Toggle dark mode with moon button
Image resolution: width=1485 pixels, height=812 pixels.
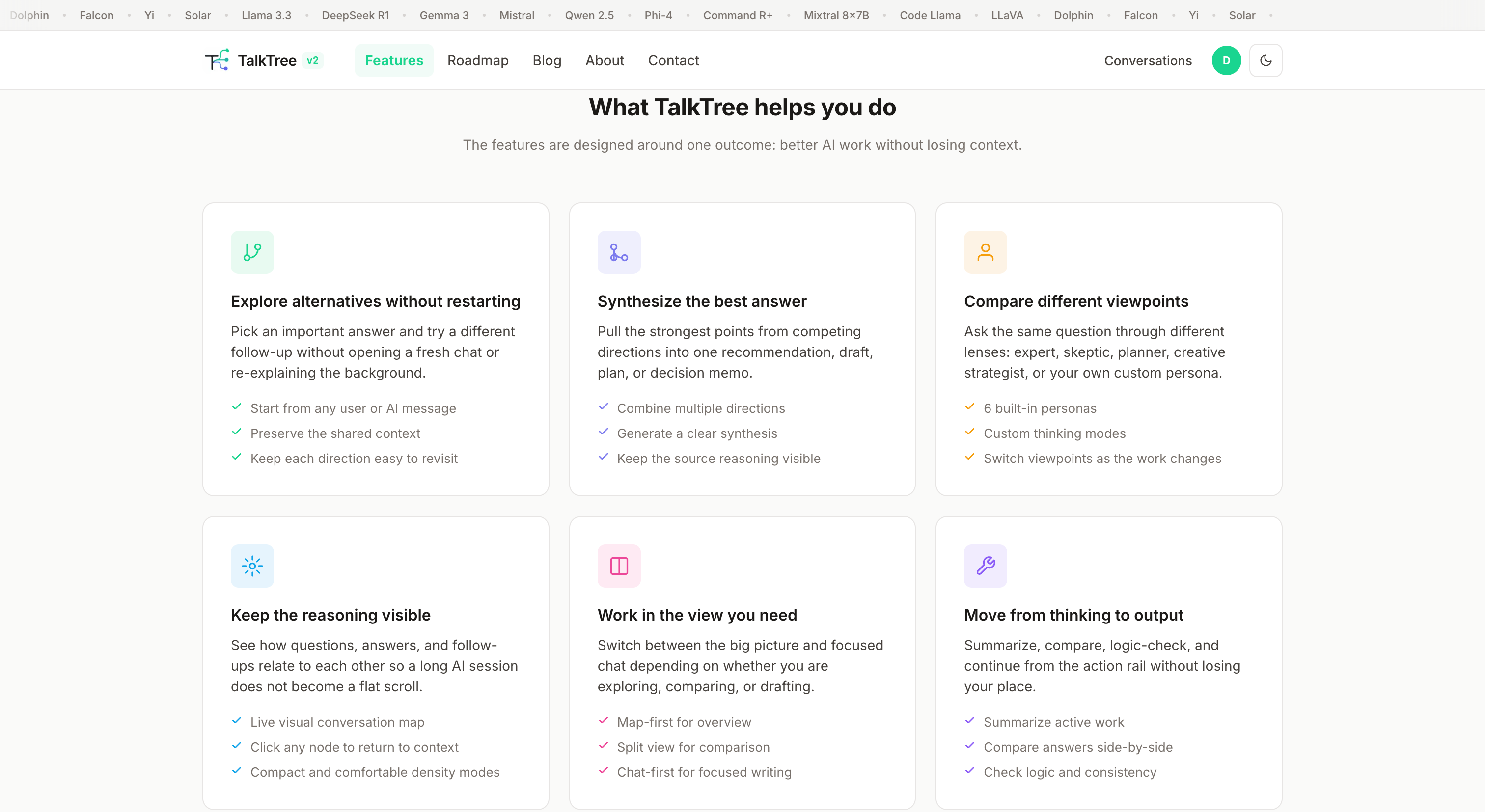(x=1265, y=60)
